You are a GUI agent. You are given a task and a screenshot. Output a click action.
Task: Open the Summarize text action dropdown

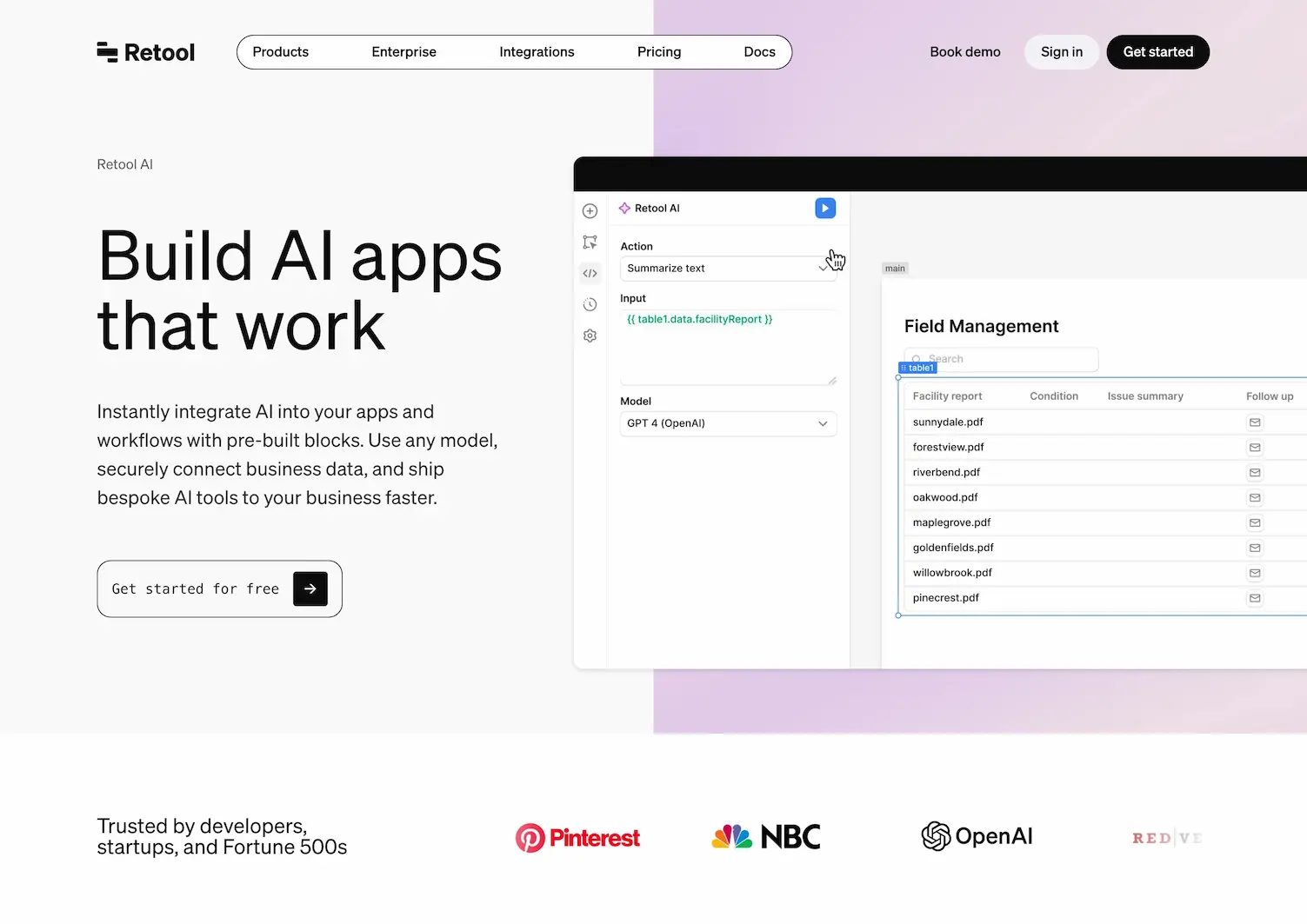727,268
